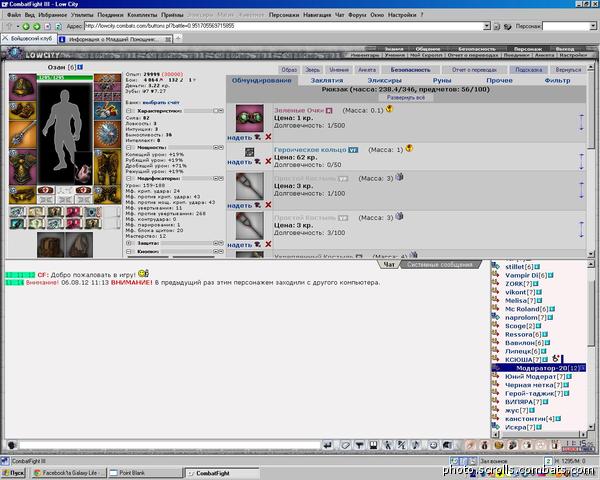Collapse the Мощность section
Screen dimensions: 600x480
tap(129, 147)
